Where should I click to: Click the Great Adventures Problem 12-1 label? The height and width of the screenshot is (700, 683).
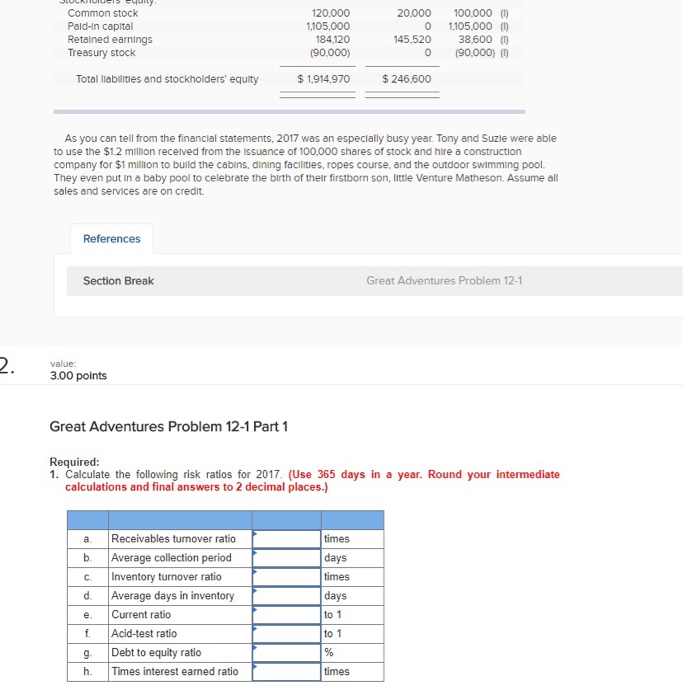click(444, 281)
